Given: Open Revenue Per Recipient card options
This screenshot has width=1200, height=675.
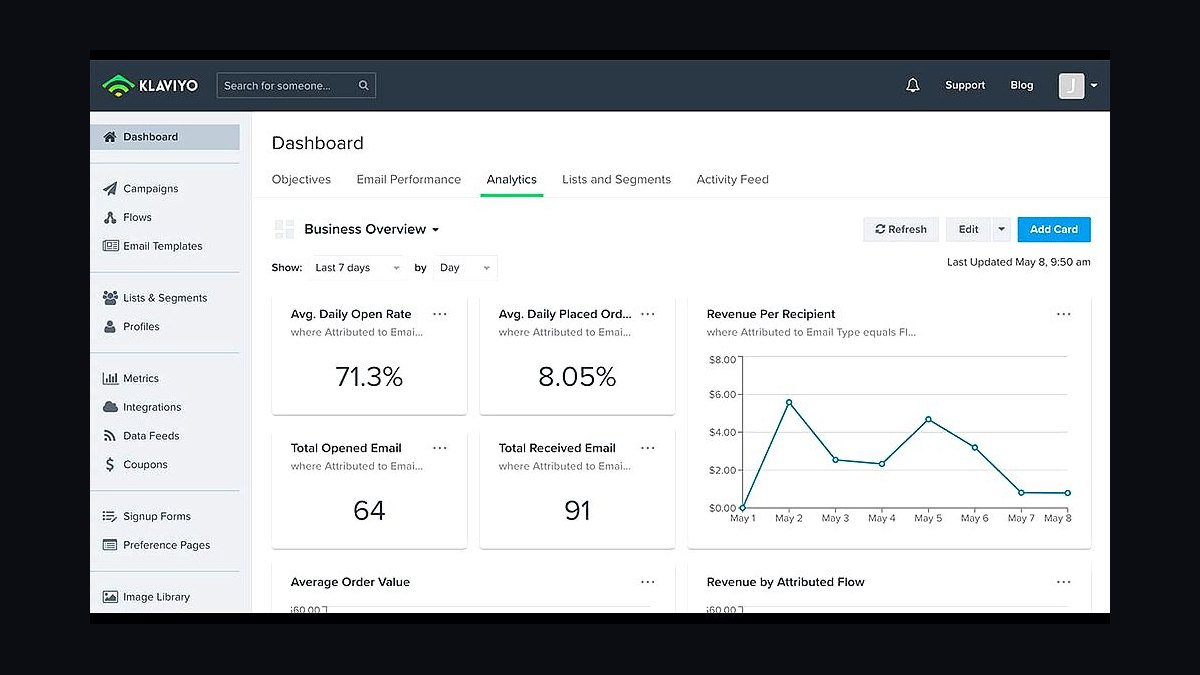Looking at the screenshot, I should click(x=1064, y=314).
